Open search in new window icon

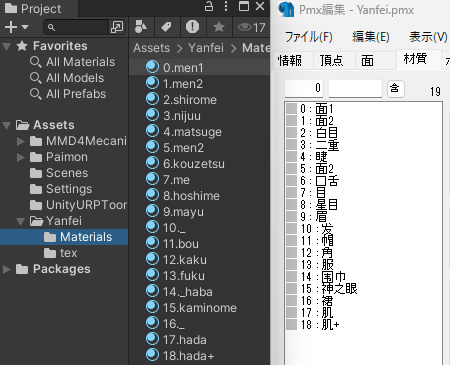pyautogui.click(x=117, y=27)
